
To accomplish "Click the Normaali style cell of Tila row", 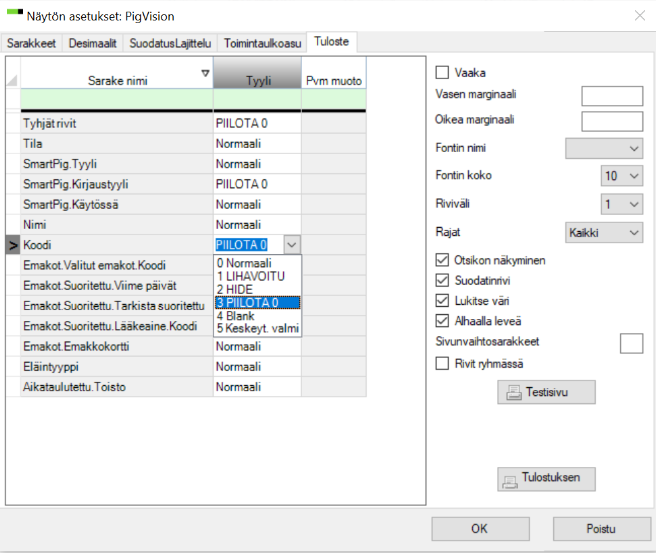I will click(x=257, y=143).
